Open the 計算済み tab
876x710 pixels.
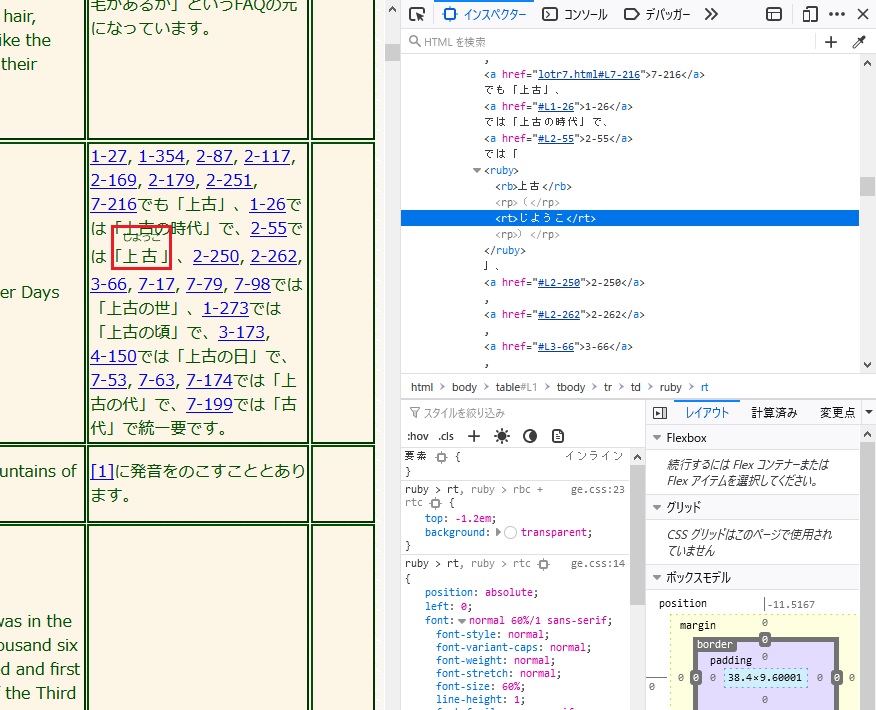[774, 413]
